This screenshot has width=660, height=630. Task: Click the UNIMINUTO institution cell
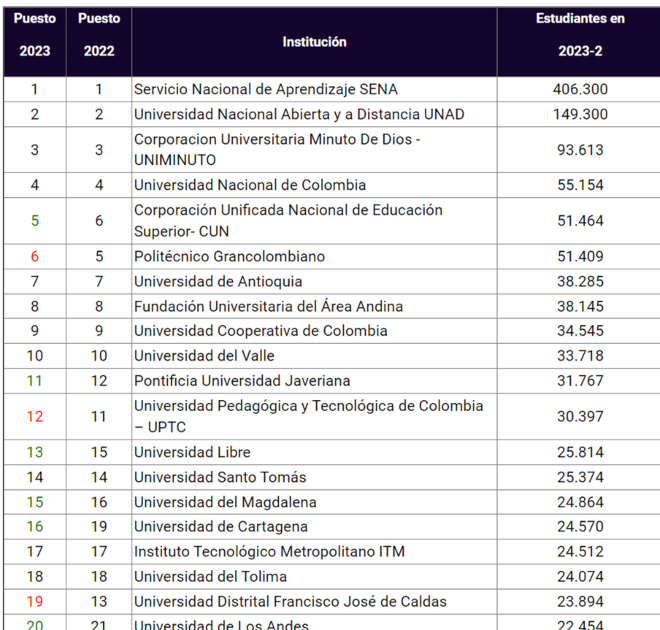tap(277, 149)
